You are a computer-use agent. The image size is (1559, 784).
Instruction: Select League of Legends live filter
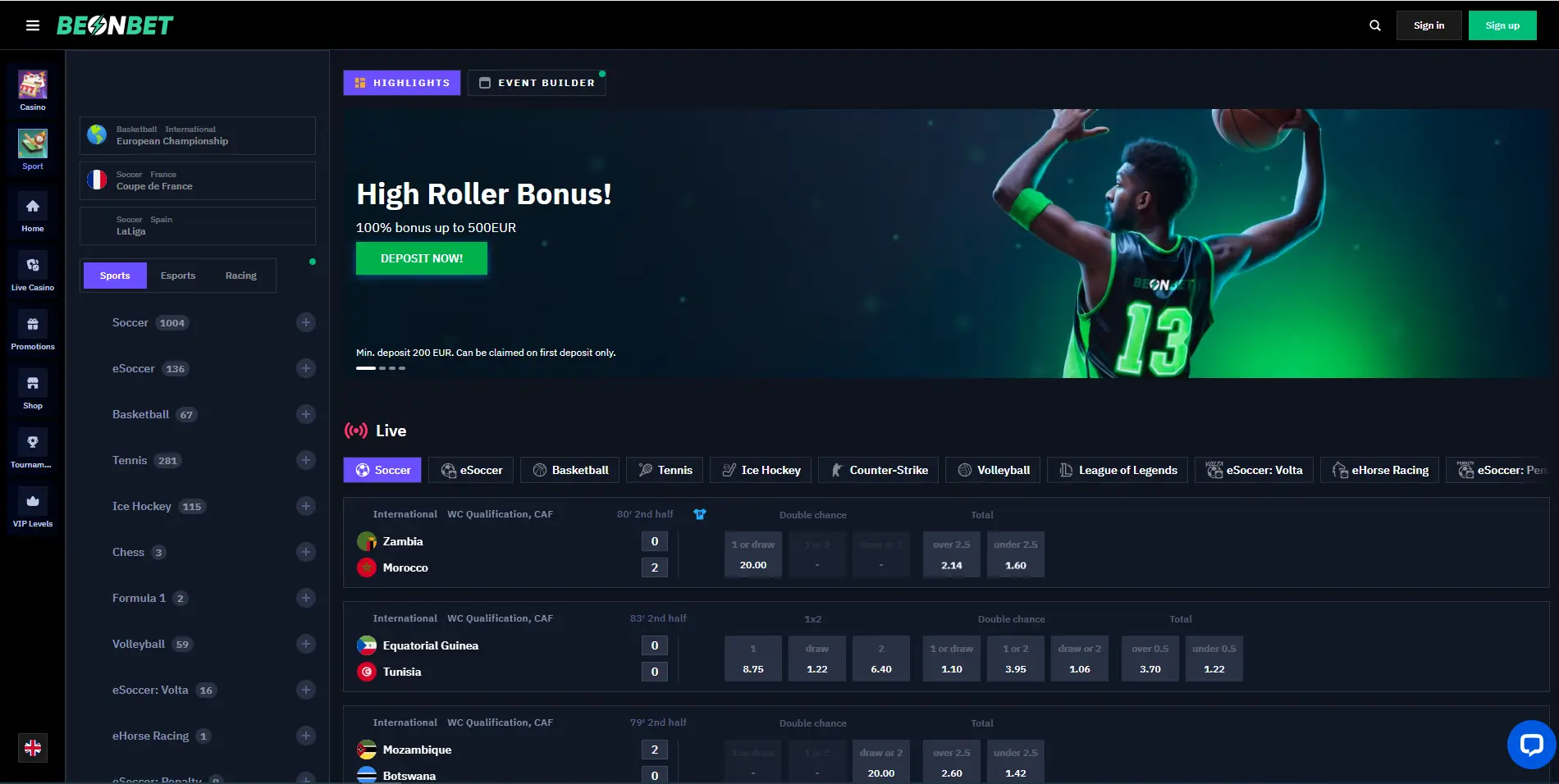click(x=1118, y=470)
